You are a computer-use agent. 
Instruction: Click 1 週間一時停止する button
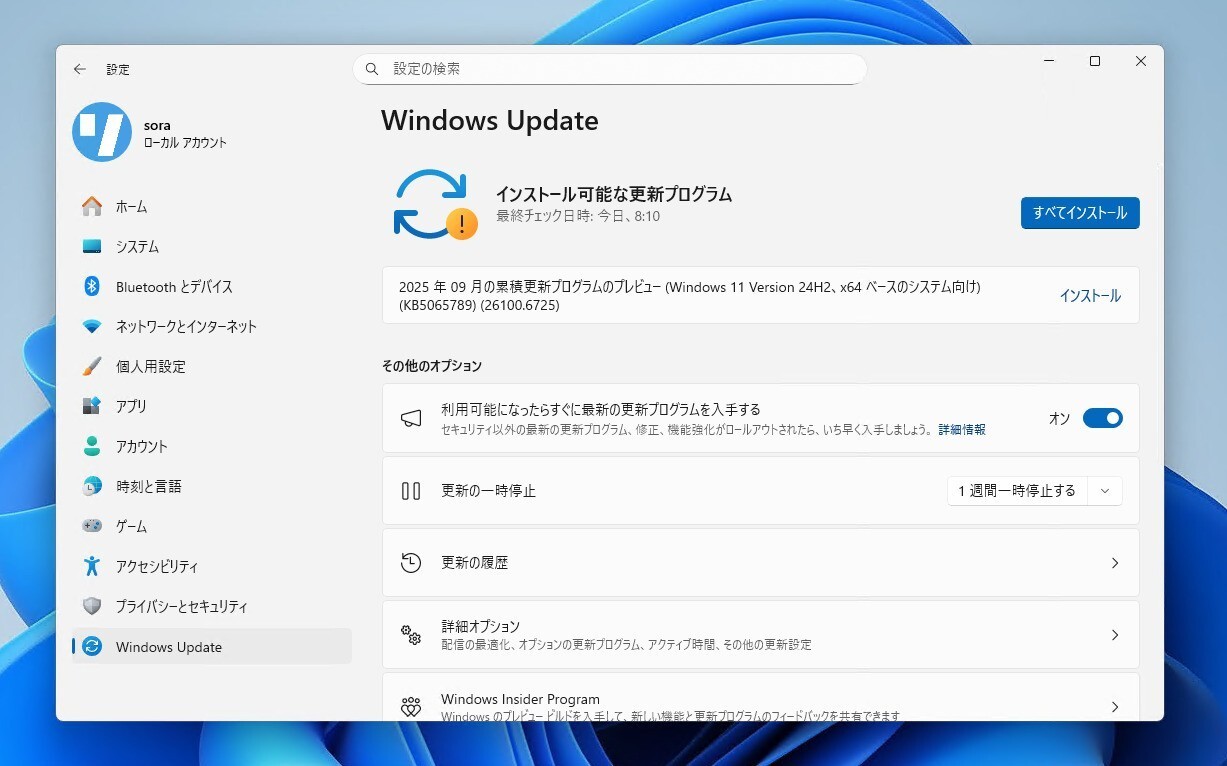coord(1017,491)
